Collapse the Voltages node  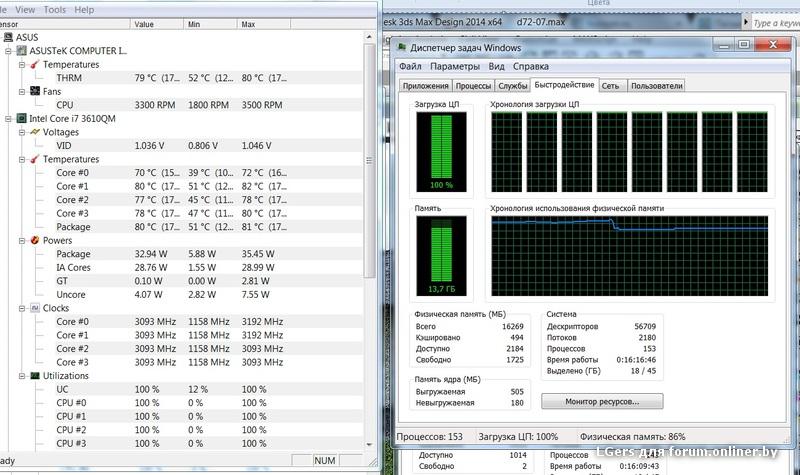[22, 132]
